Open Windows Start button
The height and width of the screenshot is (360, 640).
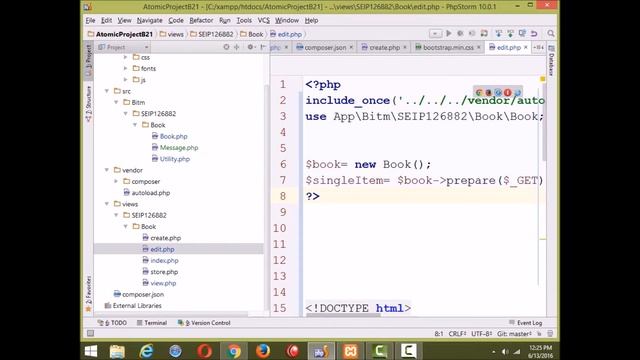[x=91, y=351]
